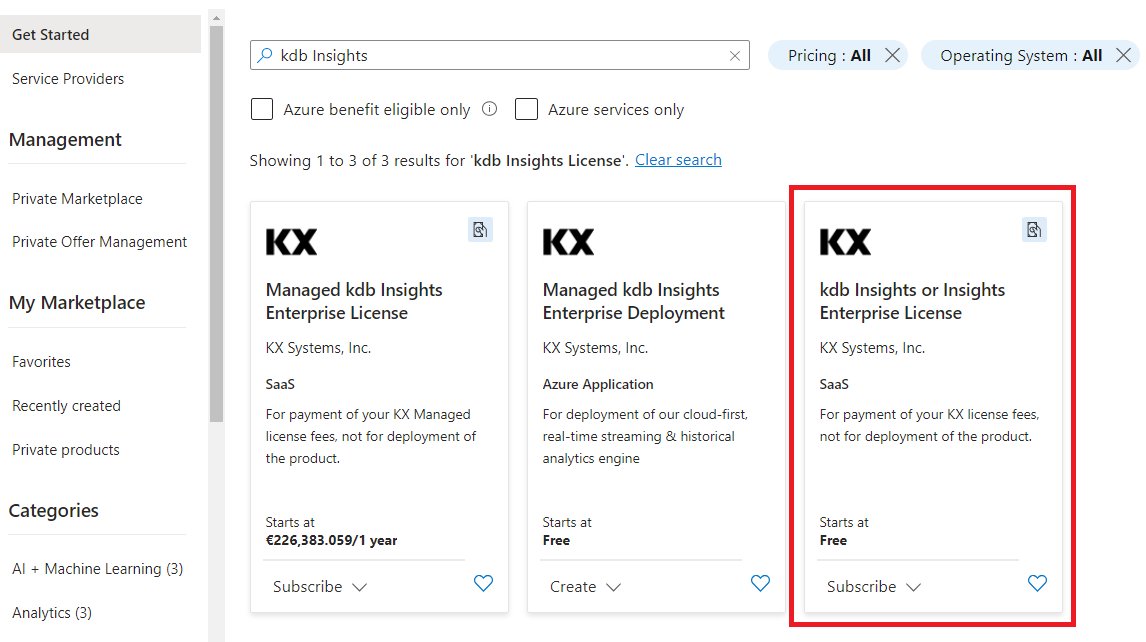This screenshot has width=1146, height=642.
Task: Enable Azure benefit eligible only checkbox
Action: [x=262, y=109]
